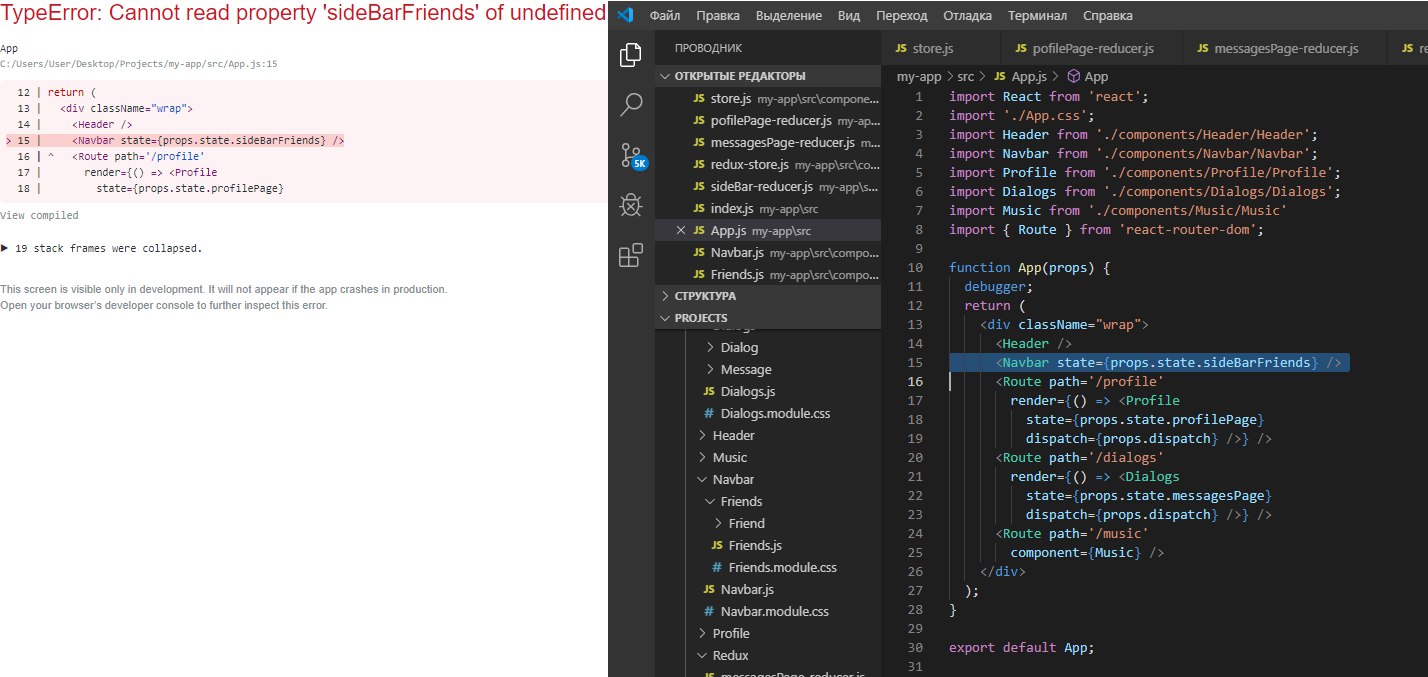Click the View compiled link

point(39,215)
